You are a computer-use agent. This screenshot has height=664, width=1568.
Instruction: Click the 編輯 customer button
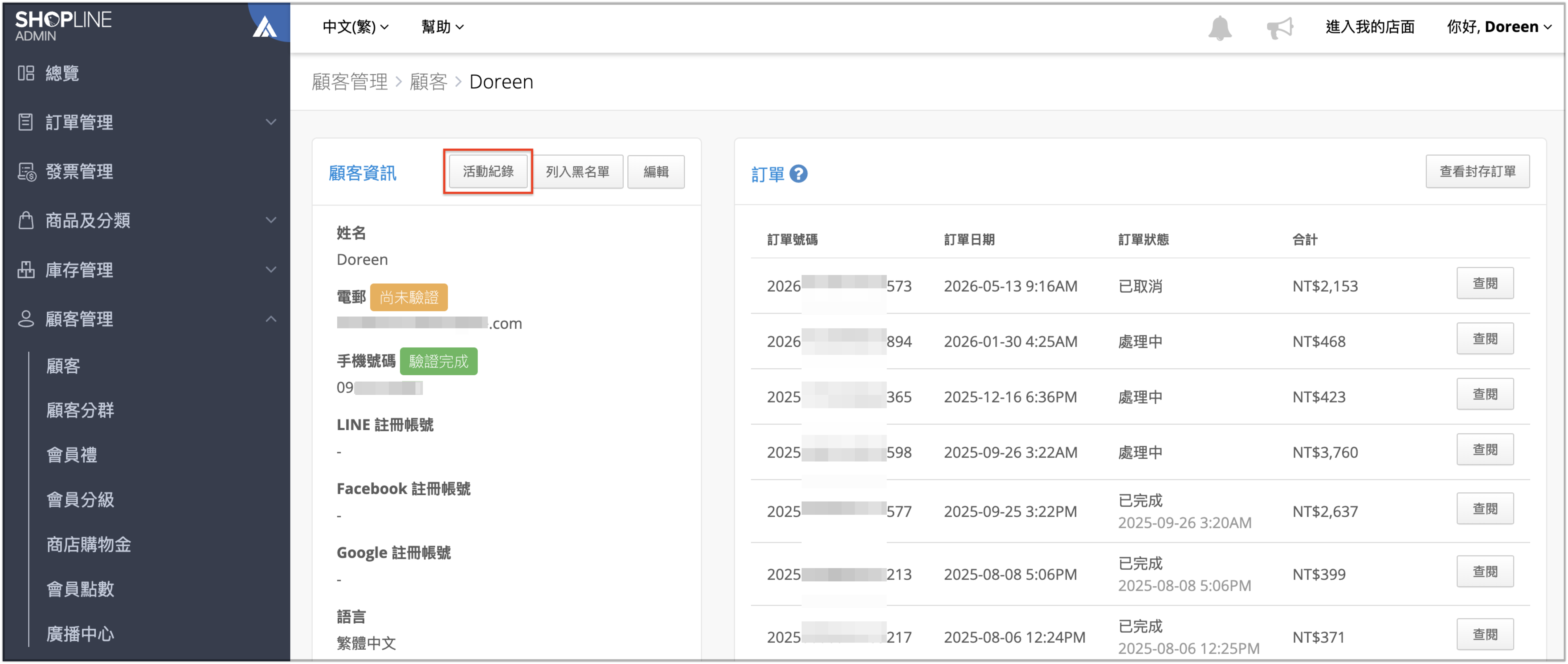point(656,172)
